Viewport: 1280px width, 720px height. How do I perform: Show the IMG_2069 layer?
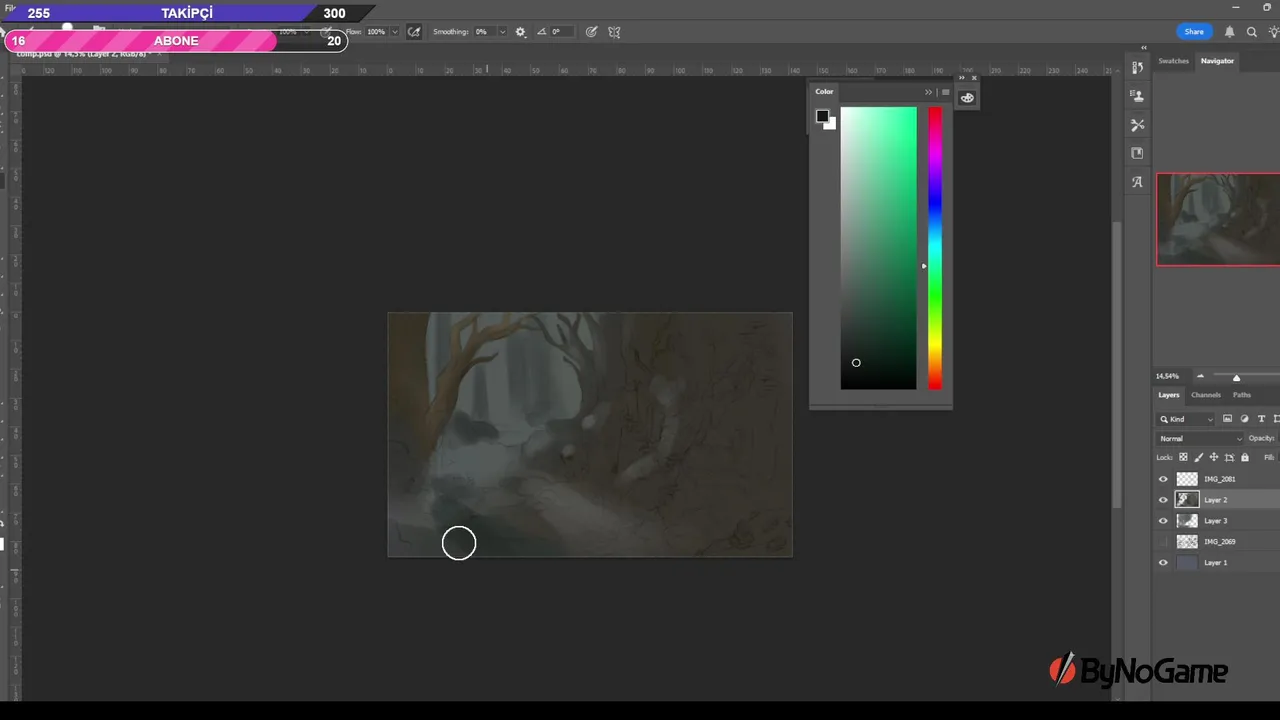1163,542
